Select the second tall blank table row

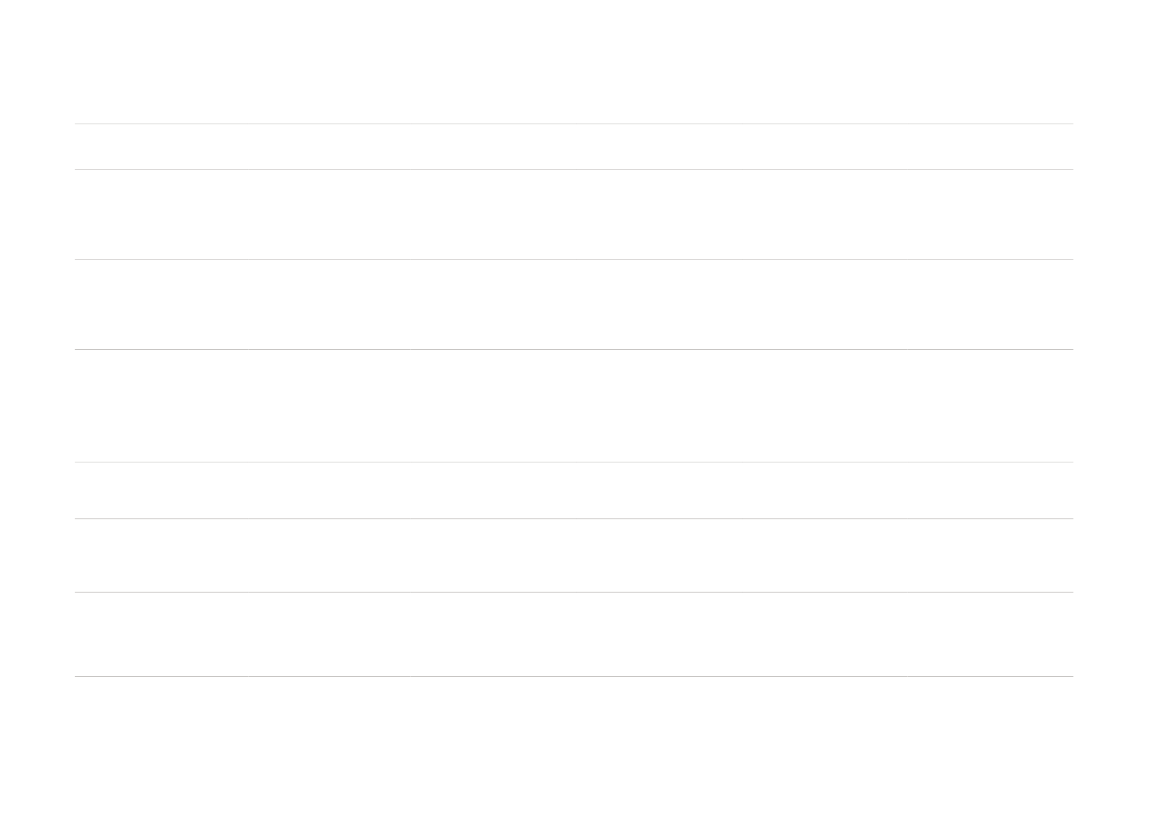pos(573,304)
